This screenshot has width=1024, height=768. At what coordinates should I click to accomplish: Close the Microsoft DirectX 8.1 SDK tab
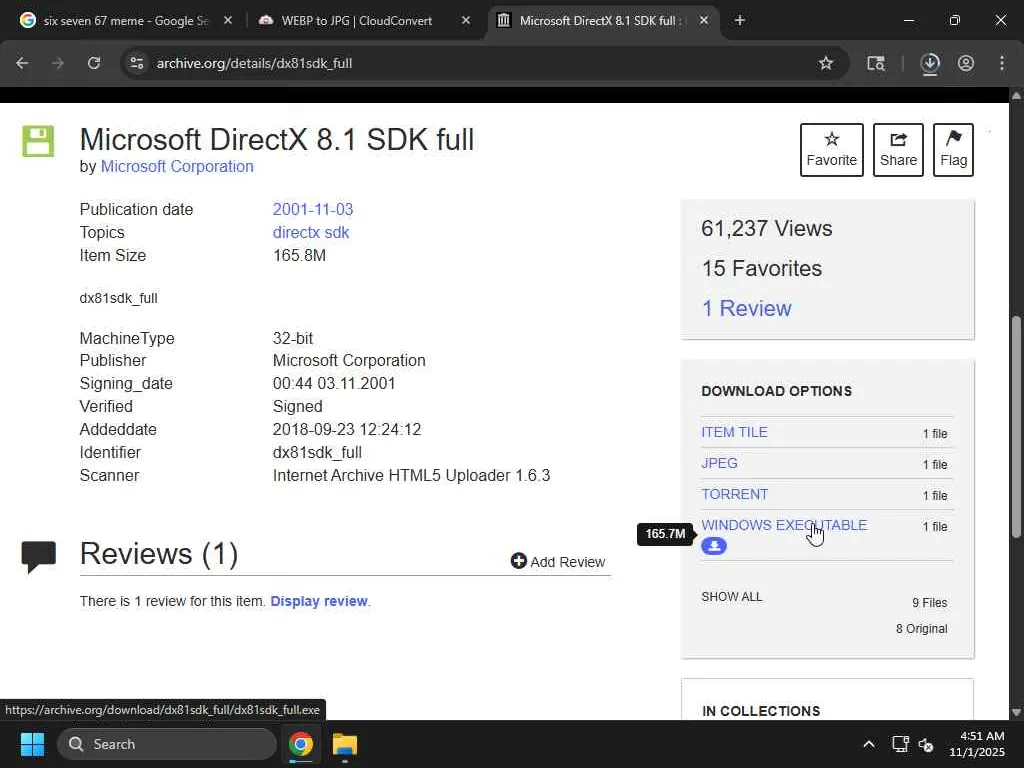704,21
